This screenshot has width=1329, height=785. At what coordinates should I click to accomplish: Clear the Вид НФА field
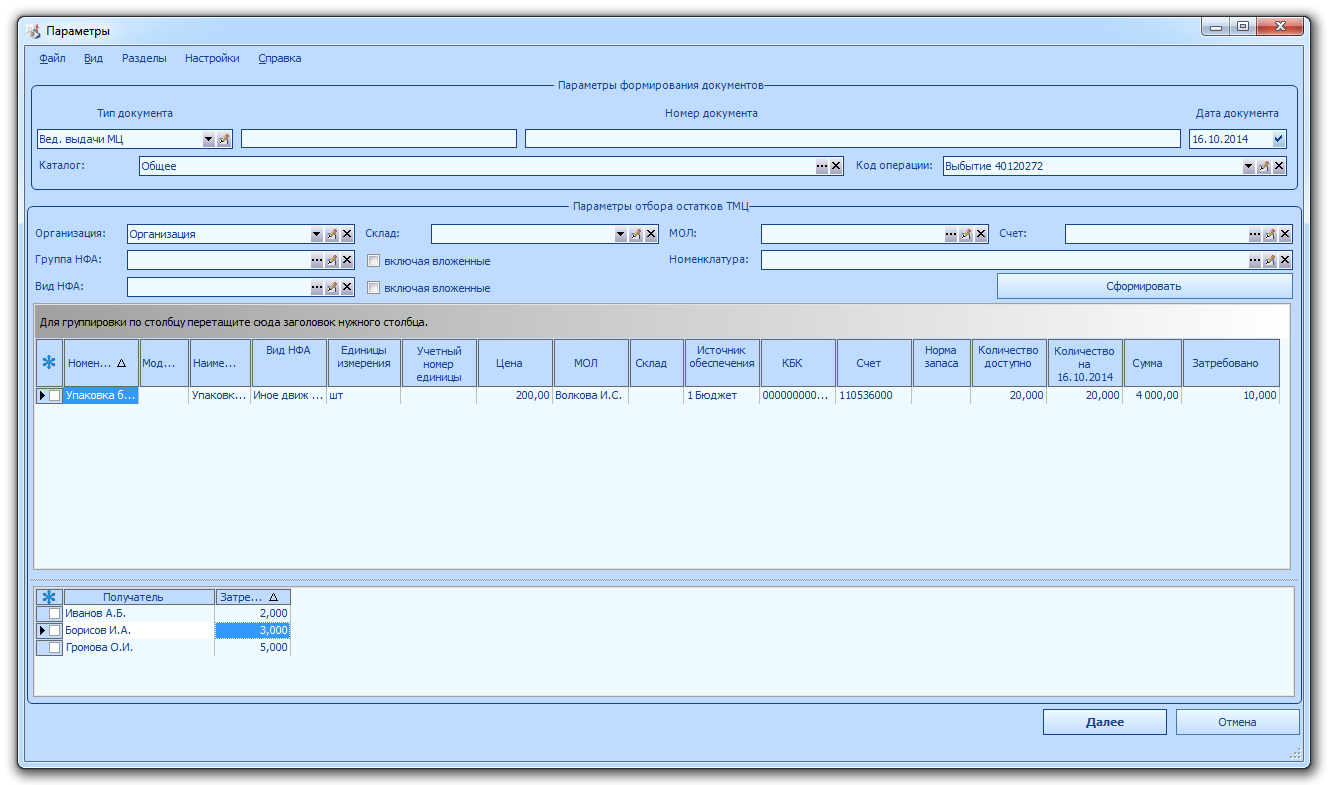click(x=347, y=287)
